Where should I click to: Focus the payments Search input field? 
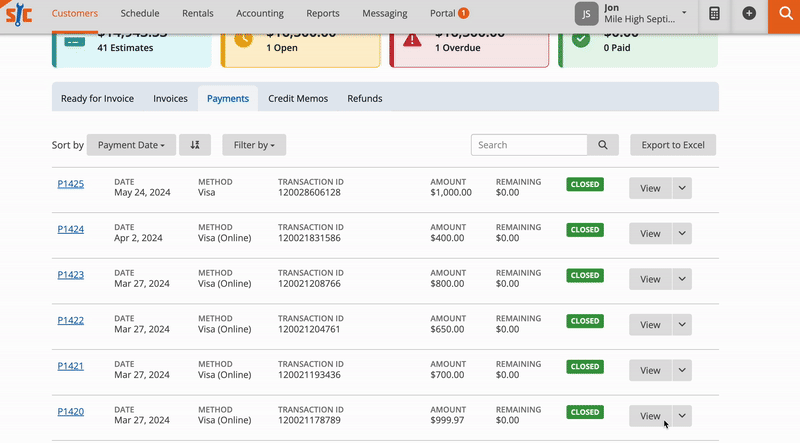point(529,145)
